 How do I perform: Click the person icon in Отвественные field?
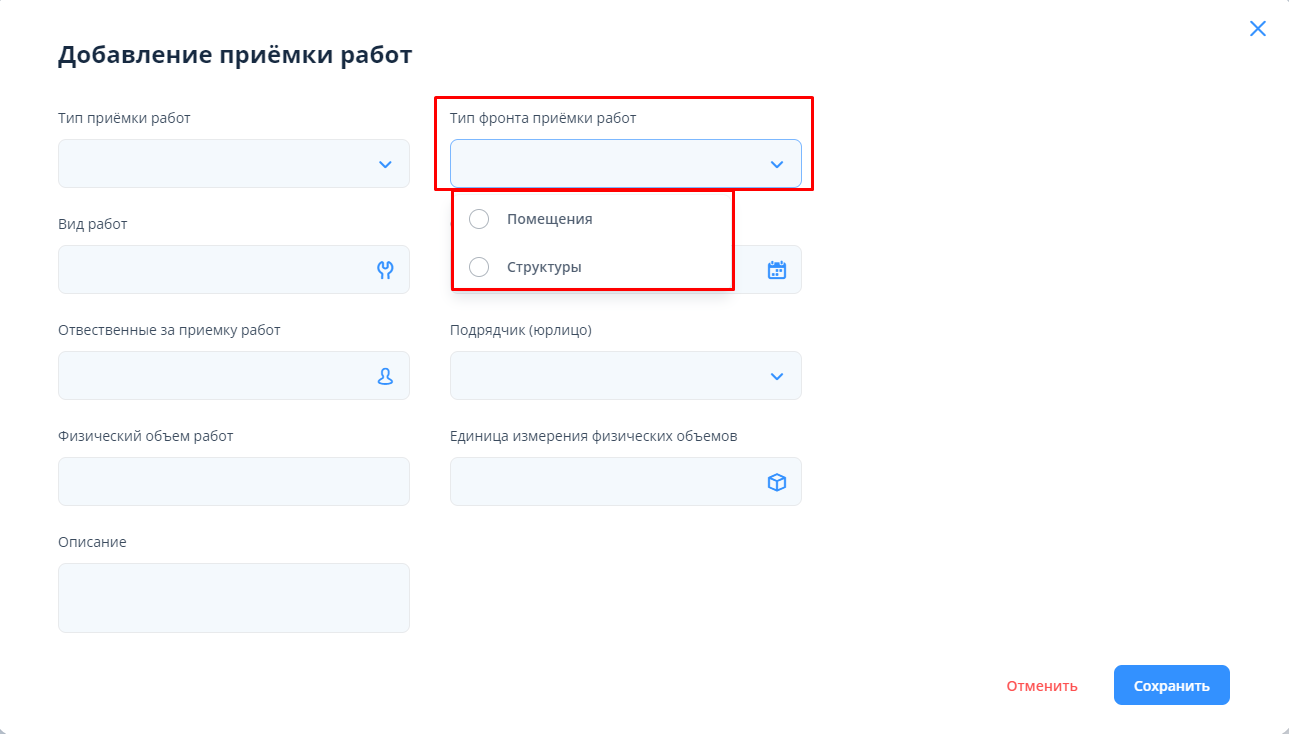(385, 376)
